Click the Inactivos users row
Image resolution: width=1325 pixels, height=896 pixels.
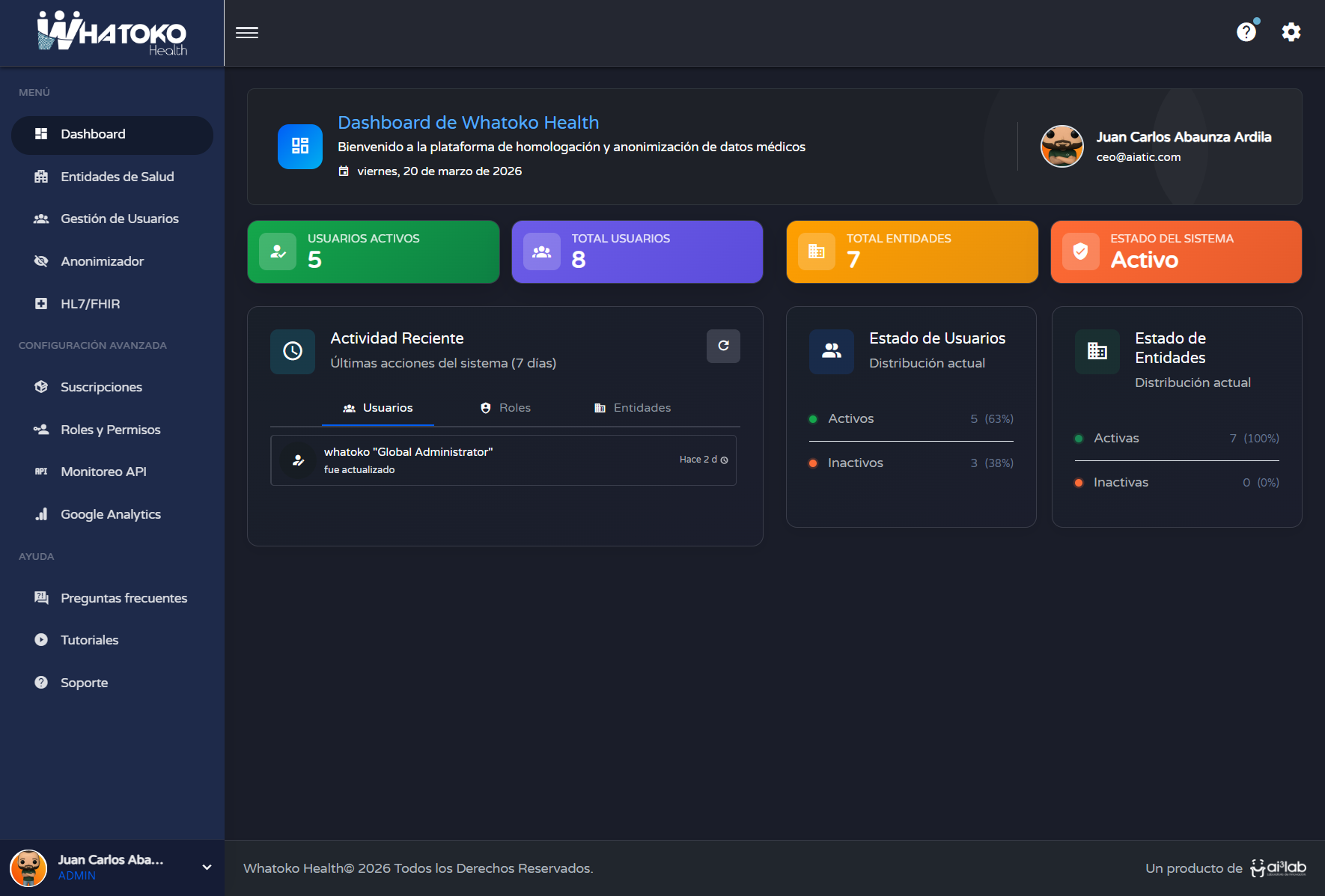[911, 463]
